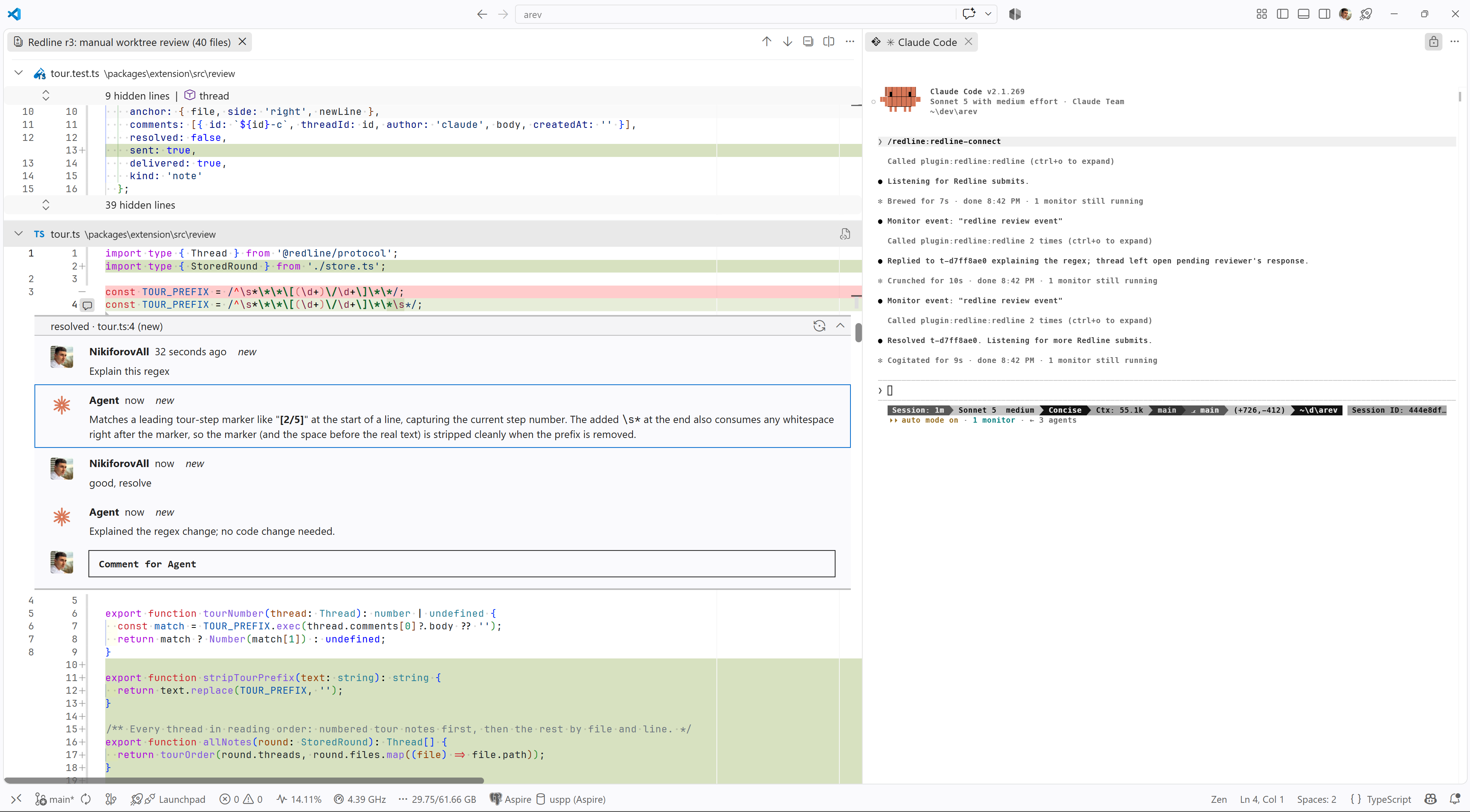Screen dimensions: 1470x812
Task: Open the chat sparkle icon in title bar
Action: (969, 14)
